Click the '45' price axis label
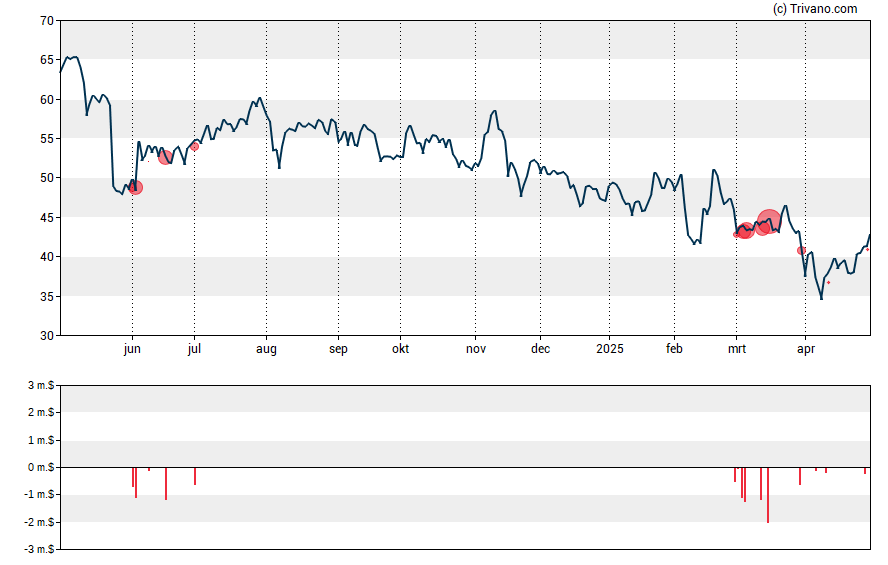This screenshot has height=565, width=888. click(x=47, y=217)
